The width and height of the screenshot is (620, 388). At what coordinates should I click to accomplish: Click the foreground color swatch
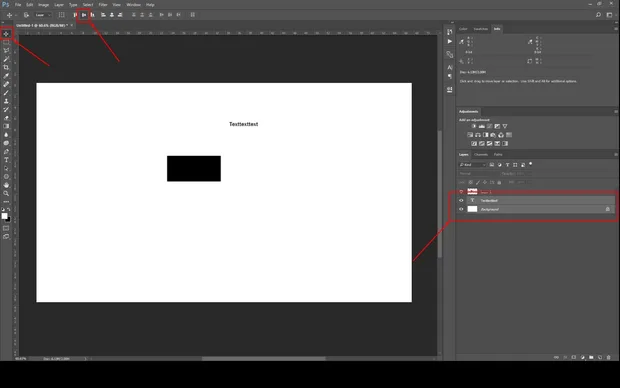(4, 216)
